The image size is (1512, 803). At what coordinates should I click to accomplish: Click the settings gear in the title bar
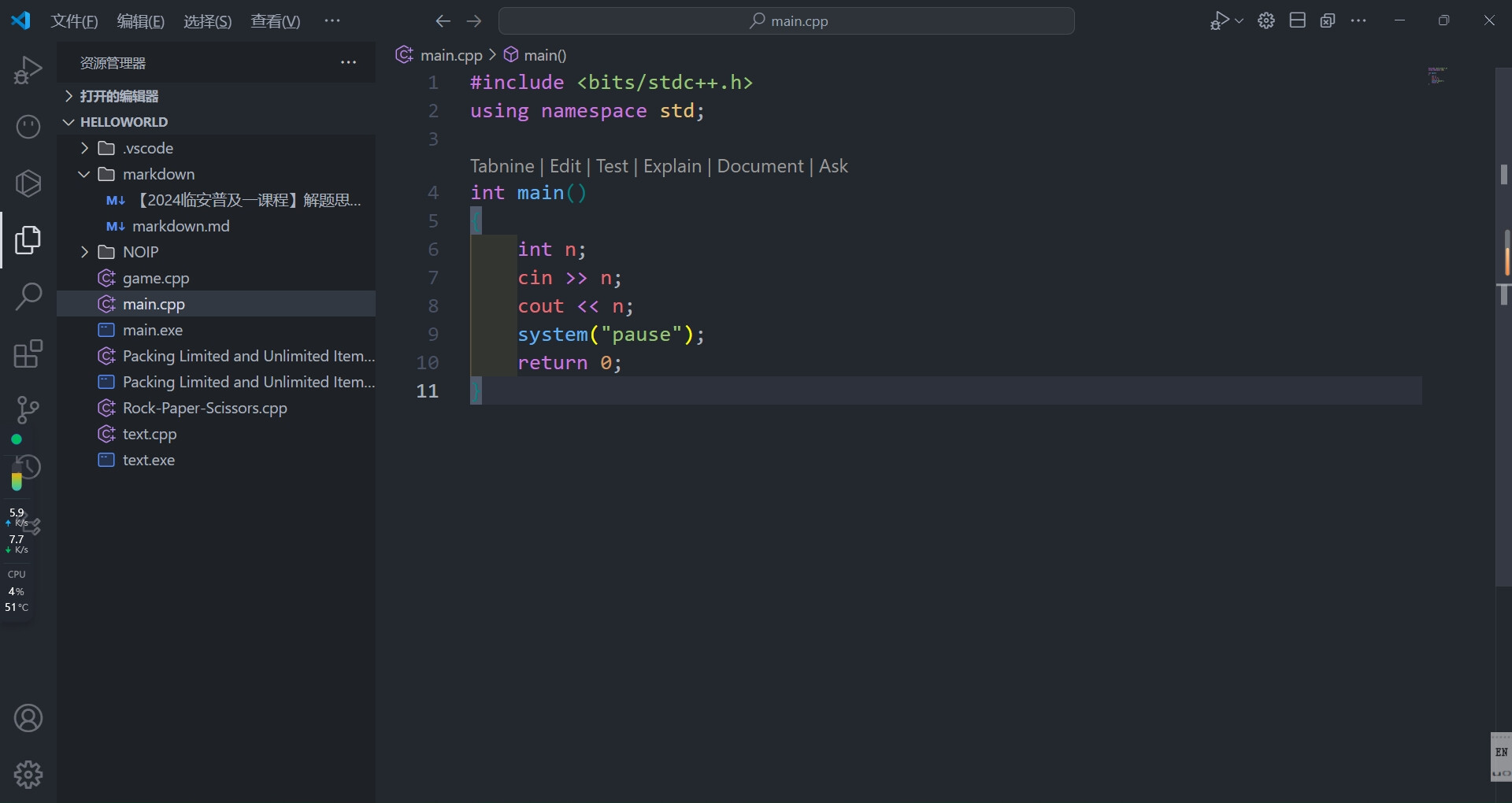coord(1266,21)
